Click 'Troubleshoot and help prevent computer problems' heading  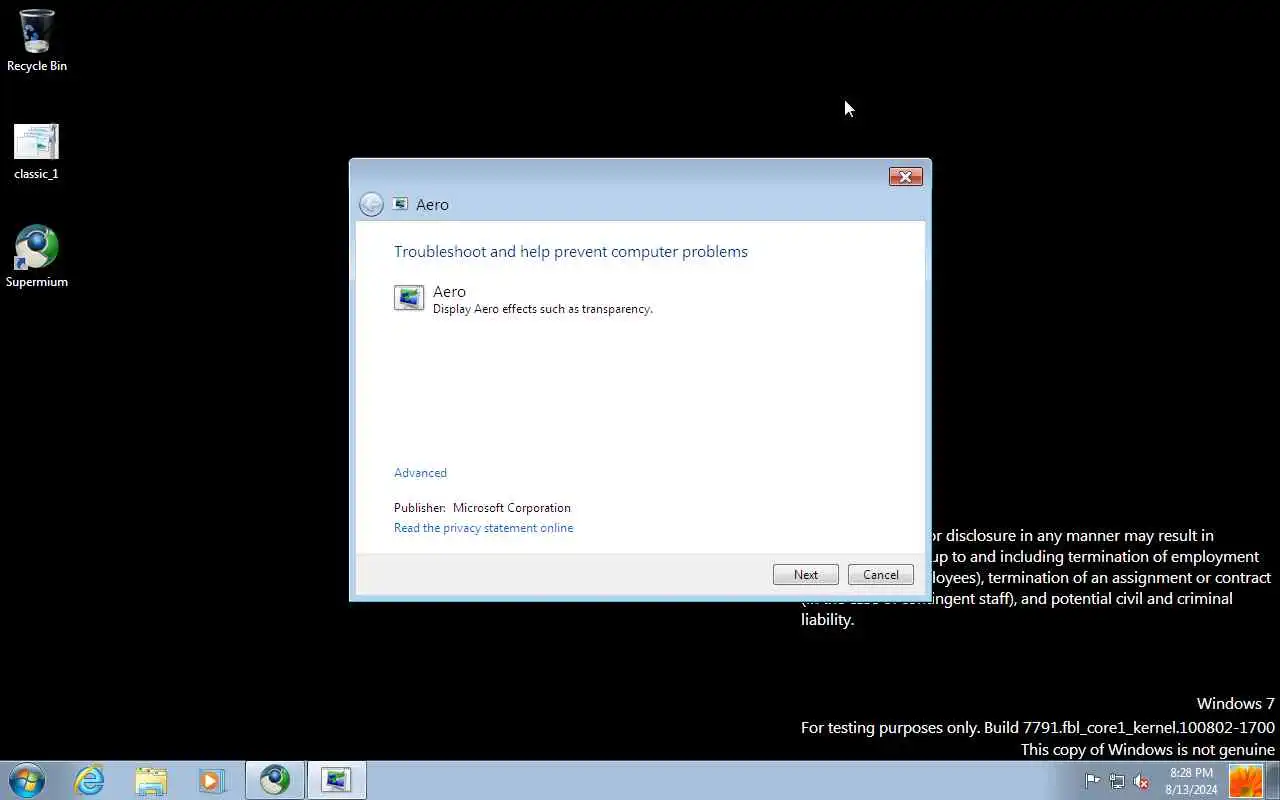(571, 252)
